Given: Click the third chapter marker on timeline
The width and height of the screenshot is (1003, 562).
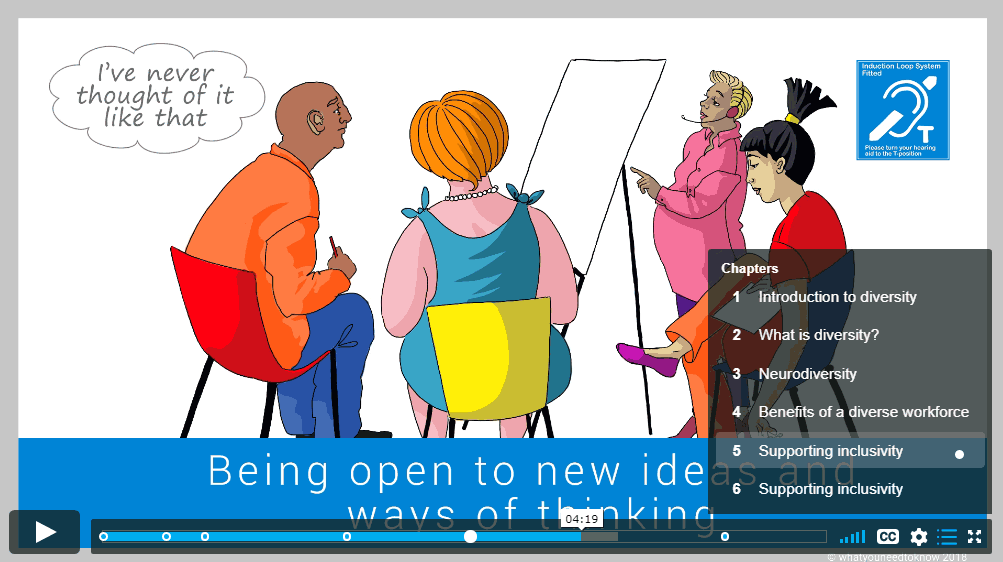Looking at the screenshot, I should pyautogui.click(x=205, y=537).
